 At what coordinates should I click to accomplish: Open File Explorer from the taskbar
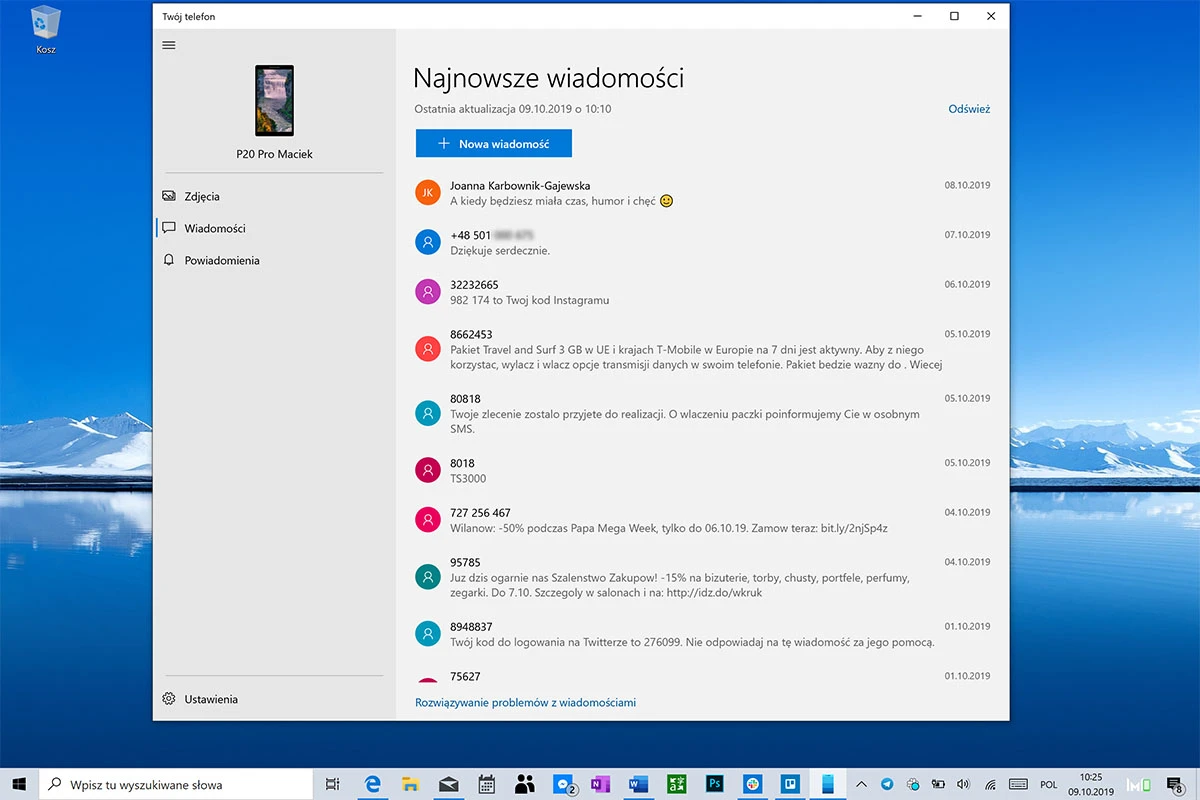coord(410,785)
